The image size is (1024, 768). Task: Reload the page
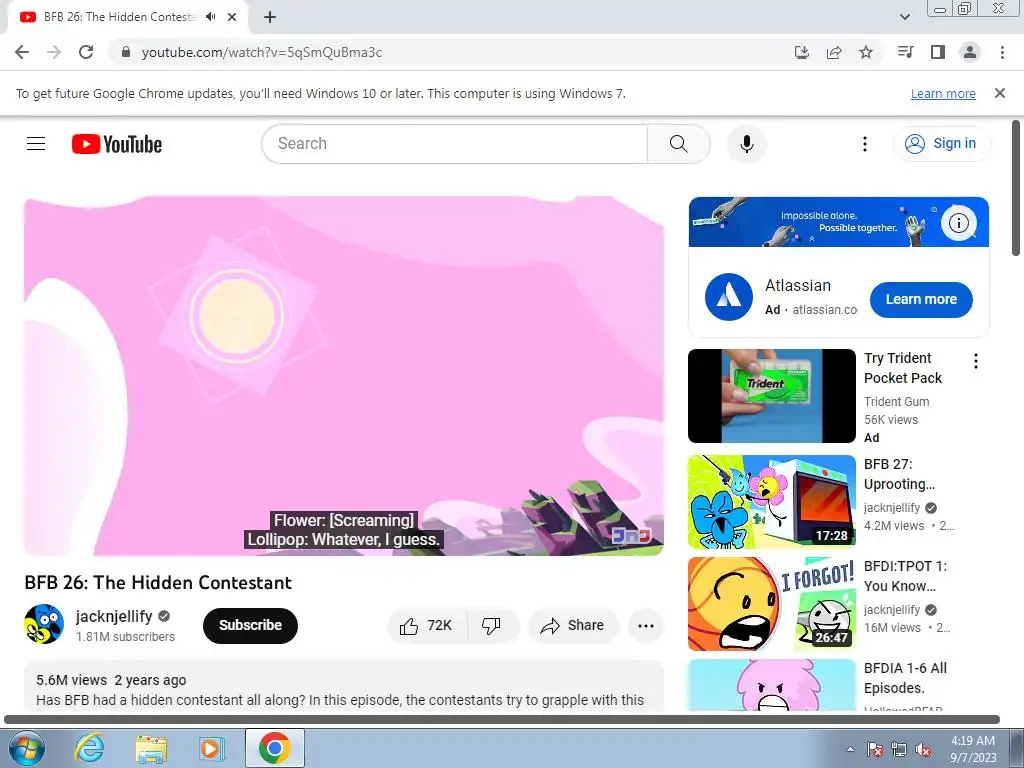click(86, 52)
